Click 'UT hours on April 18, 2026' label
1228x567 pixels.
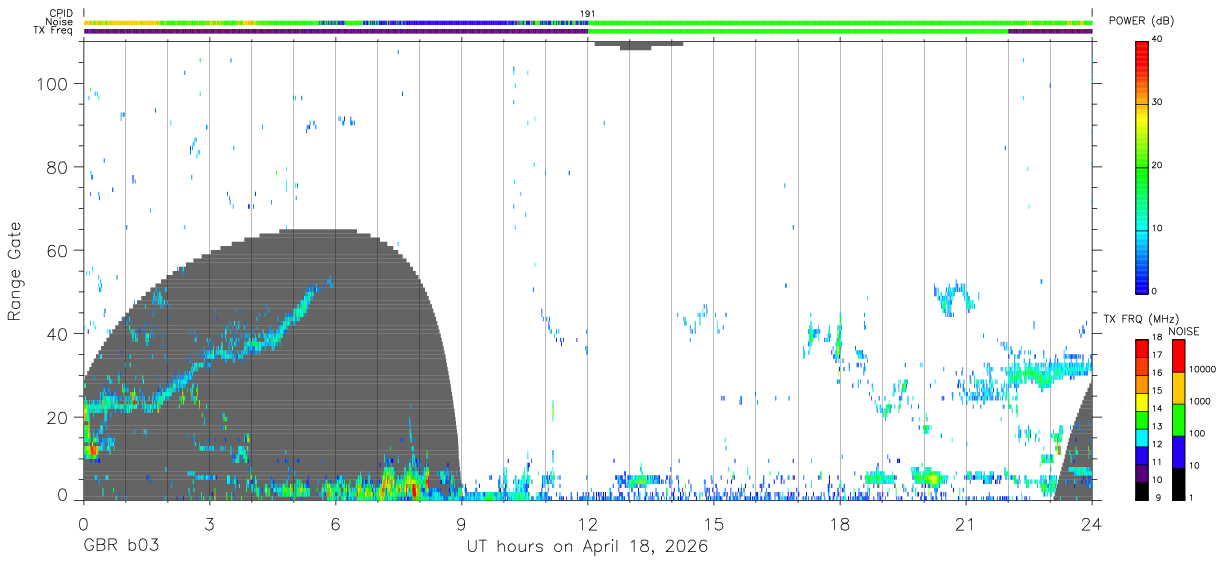[x=588, y=547]
